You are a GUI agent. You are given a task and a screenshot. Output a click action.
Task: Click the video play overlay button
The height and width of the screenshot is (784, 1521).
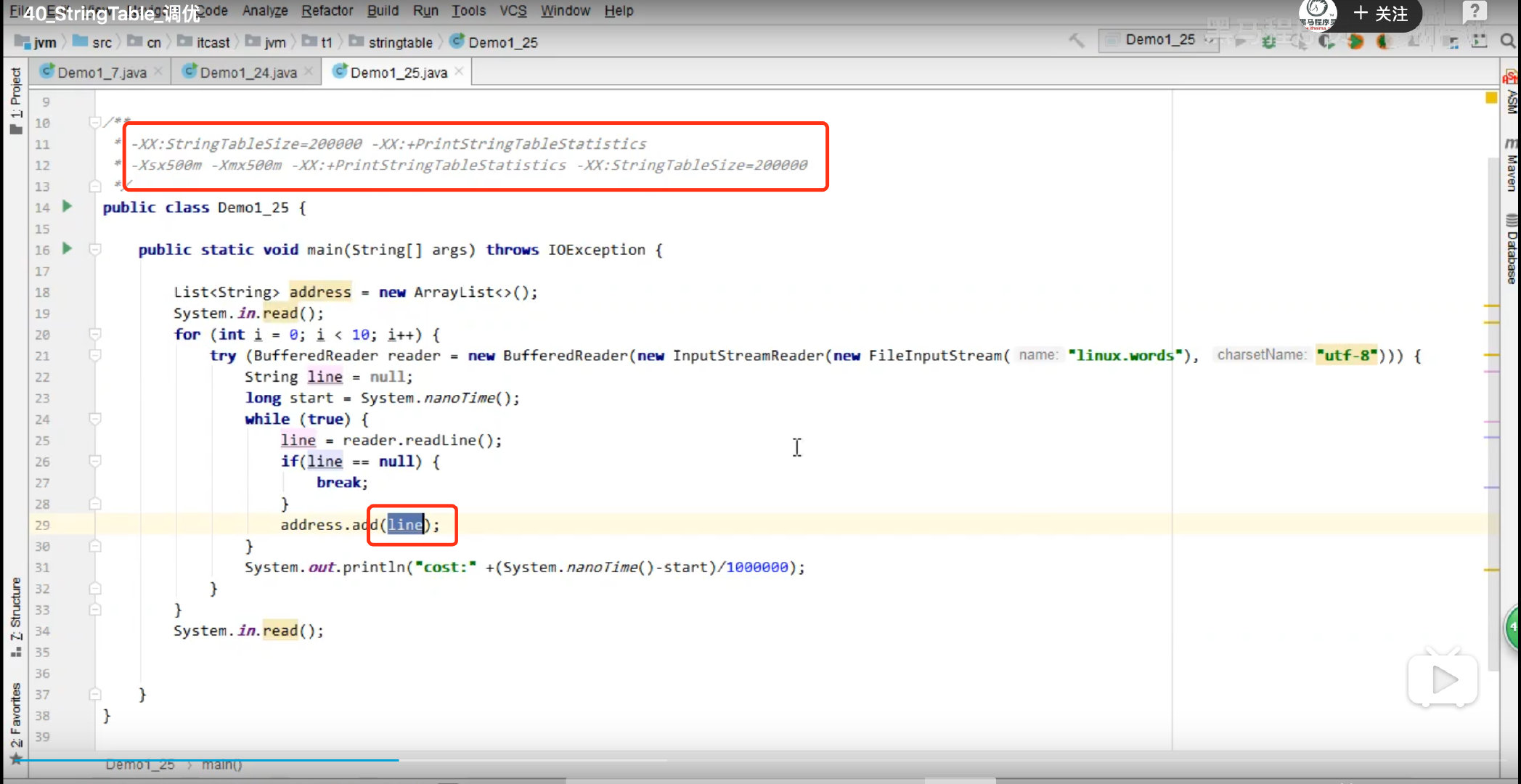pyautogui.click(x=1443, y=680)
